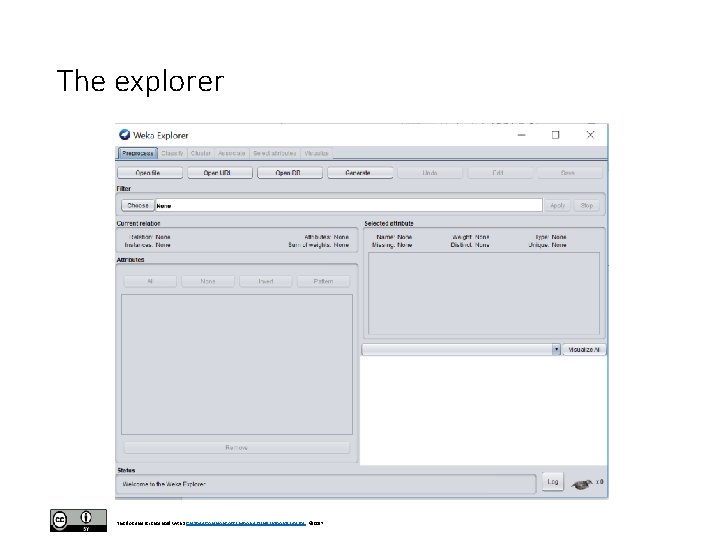Minimize the Weka Explorer window
720x540 pixels.
[x=521, y=135]
